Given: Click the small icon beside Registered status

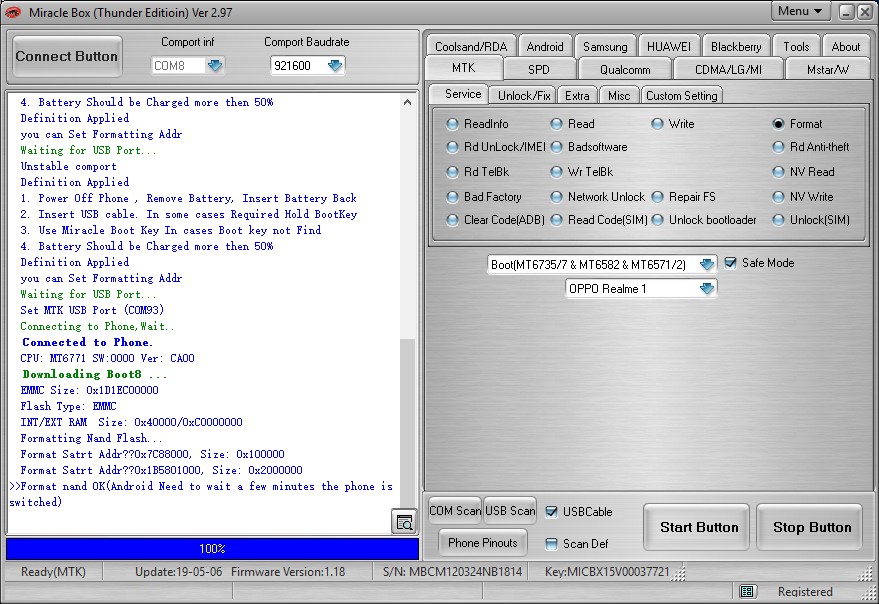Looking at the screenshot, I should coord(747,591).
